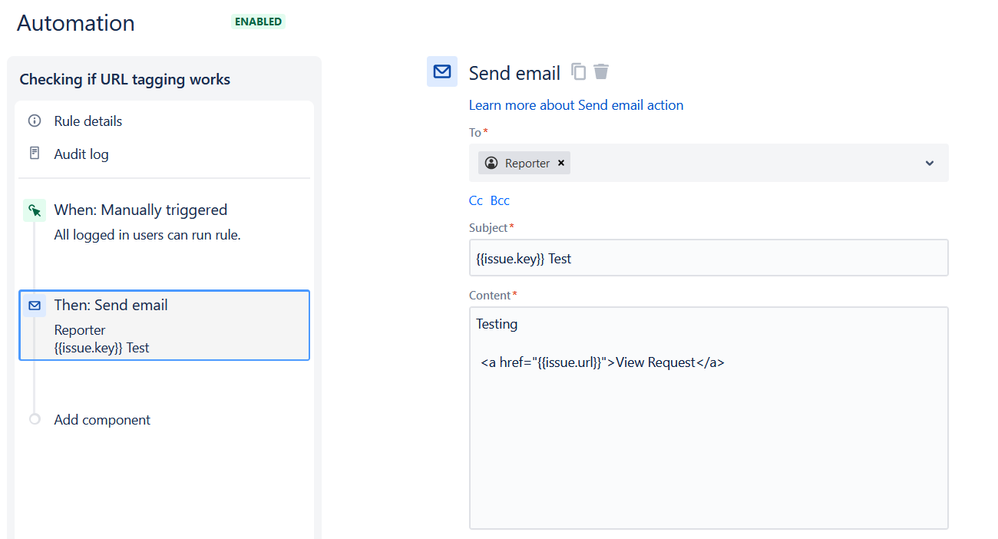This screenshot has width=998, height=539.
Task: Click the Send email envelope icon in header
Action: pos(442,71)
